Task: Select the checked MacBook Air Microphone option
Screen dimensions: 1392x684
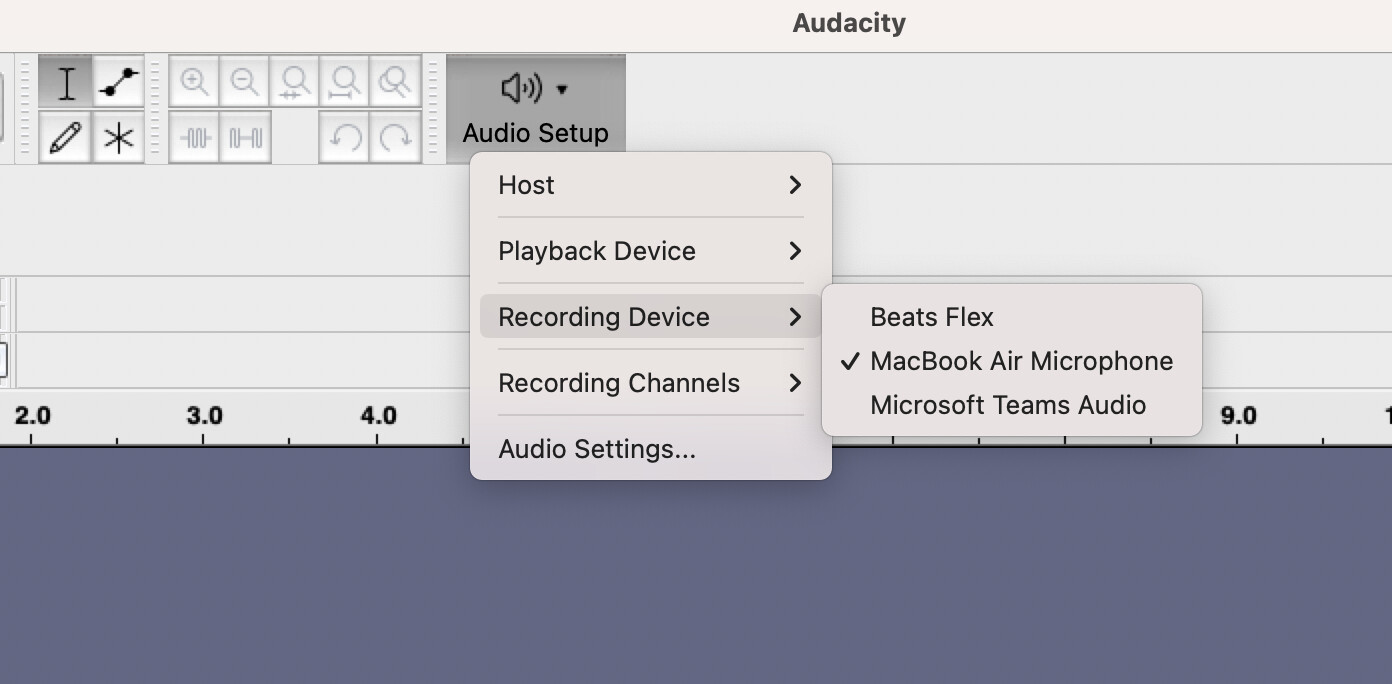Action: (x=1021, y=361)
